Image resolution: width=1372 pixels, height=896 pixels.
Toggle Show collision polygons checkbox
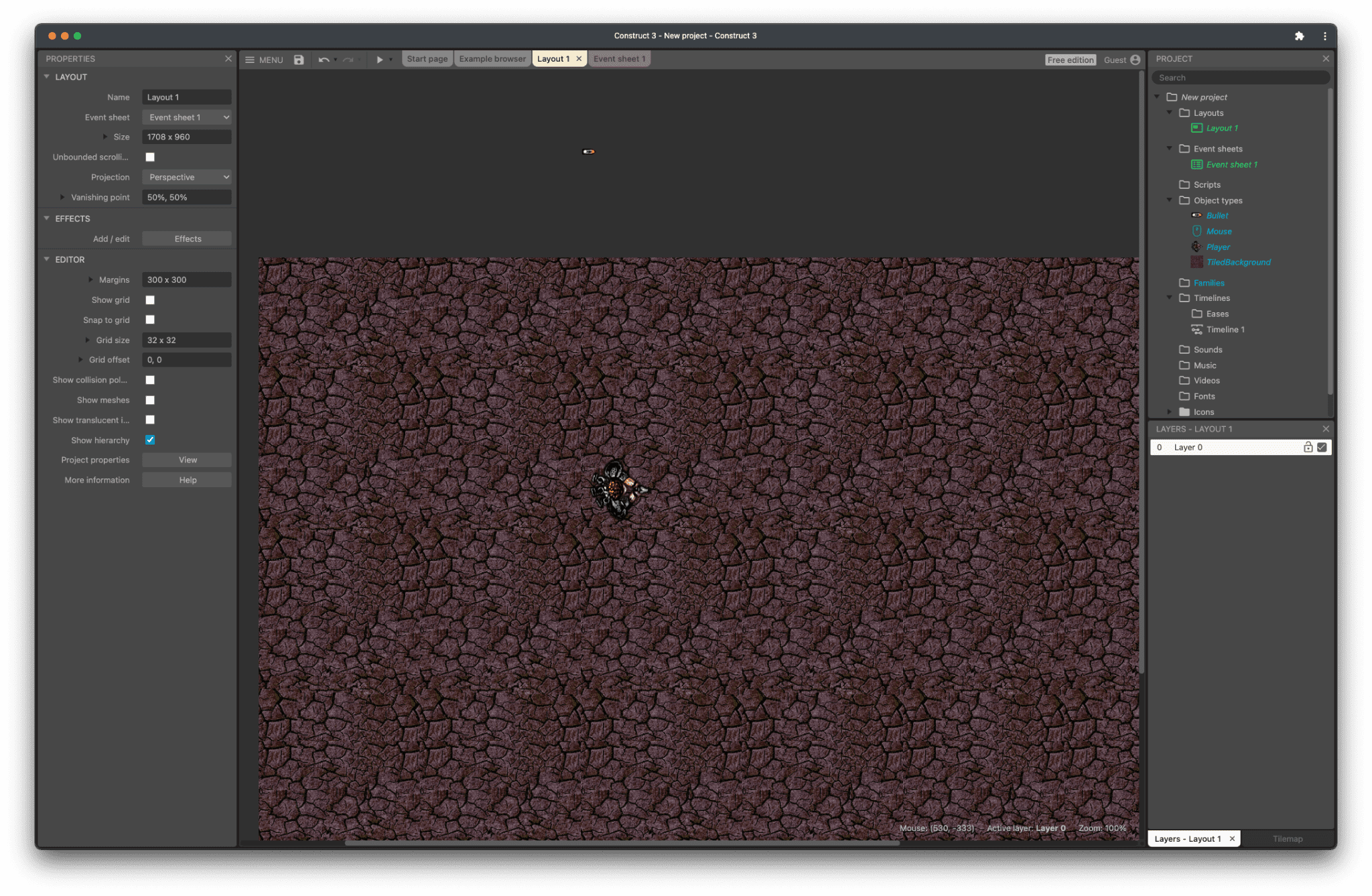pyautogui.click(x=150, y=379)
